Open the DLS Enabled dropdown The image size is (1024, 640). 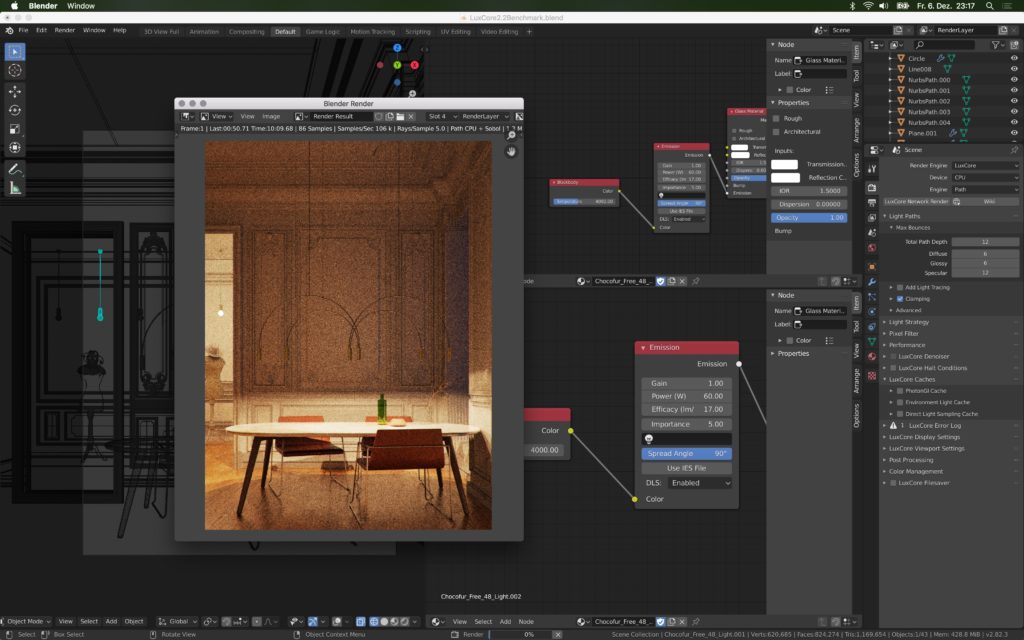tap(699, 483)
